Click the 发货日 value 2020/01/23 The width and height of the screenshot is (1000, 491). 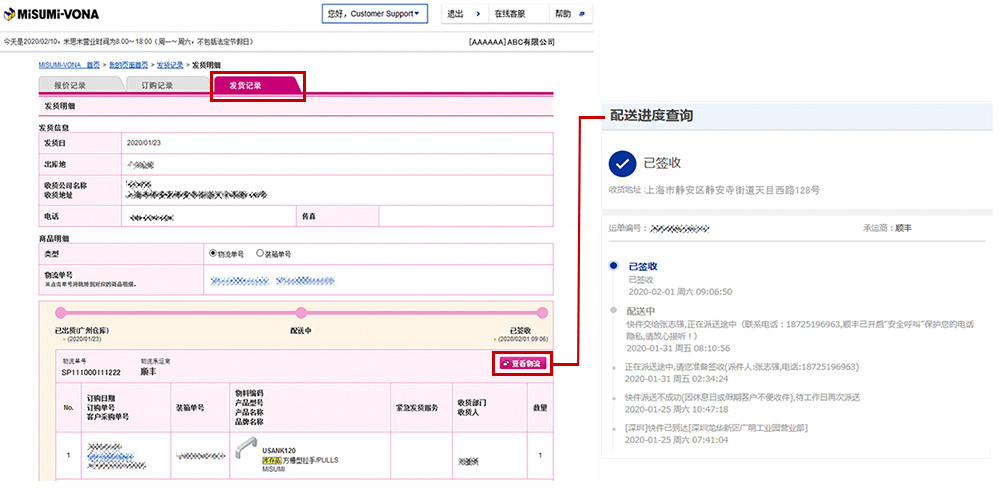(144, 143)
